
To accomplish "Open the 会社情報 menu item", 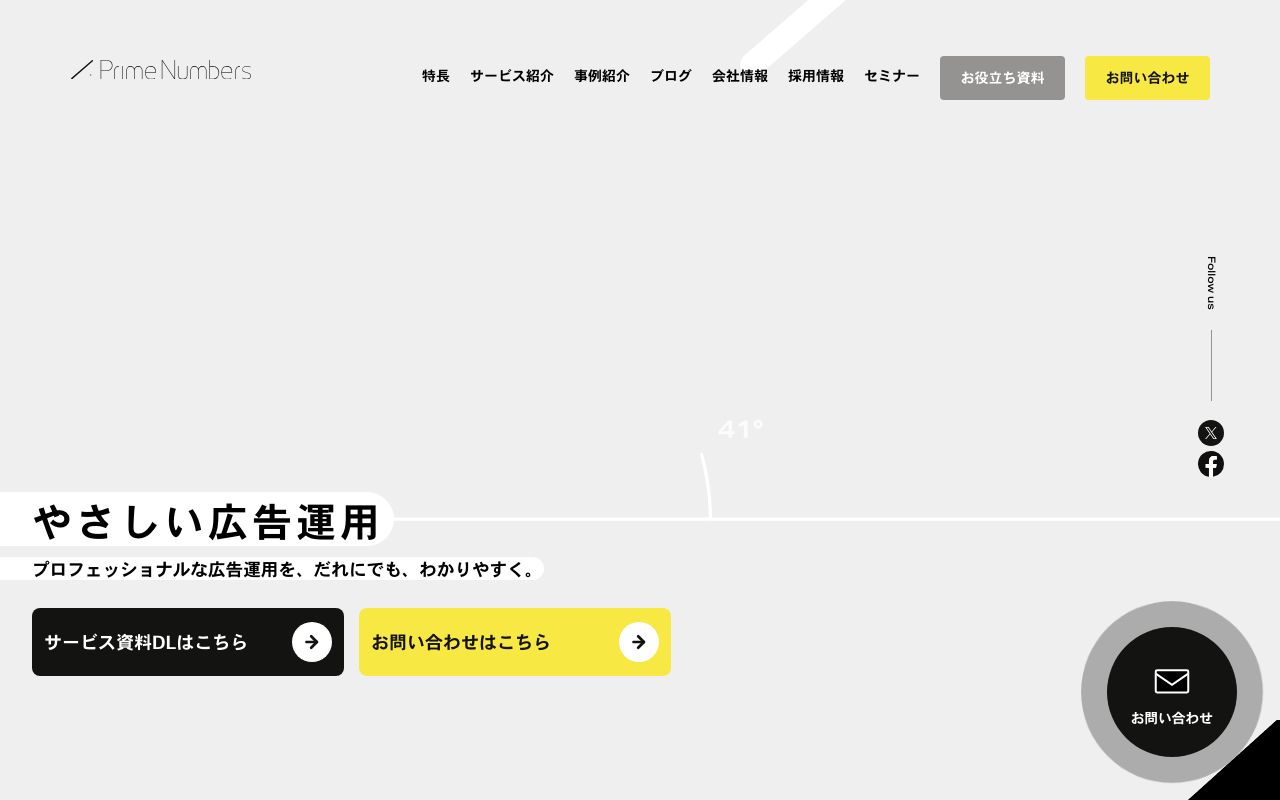I will (740, 76).
